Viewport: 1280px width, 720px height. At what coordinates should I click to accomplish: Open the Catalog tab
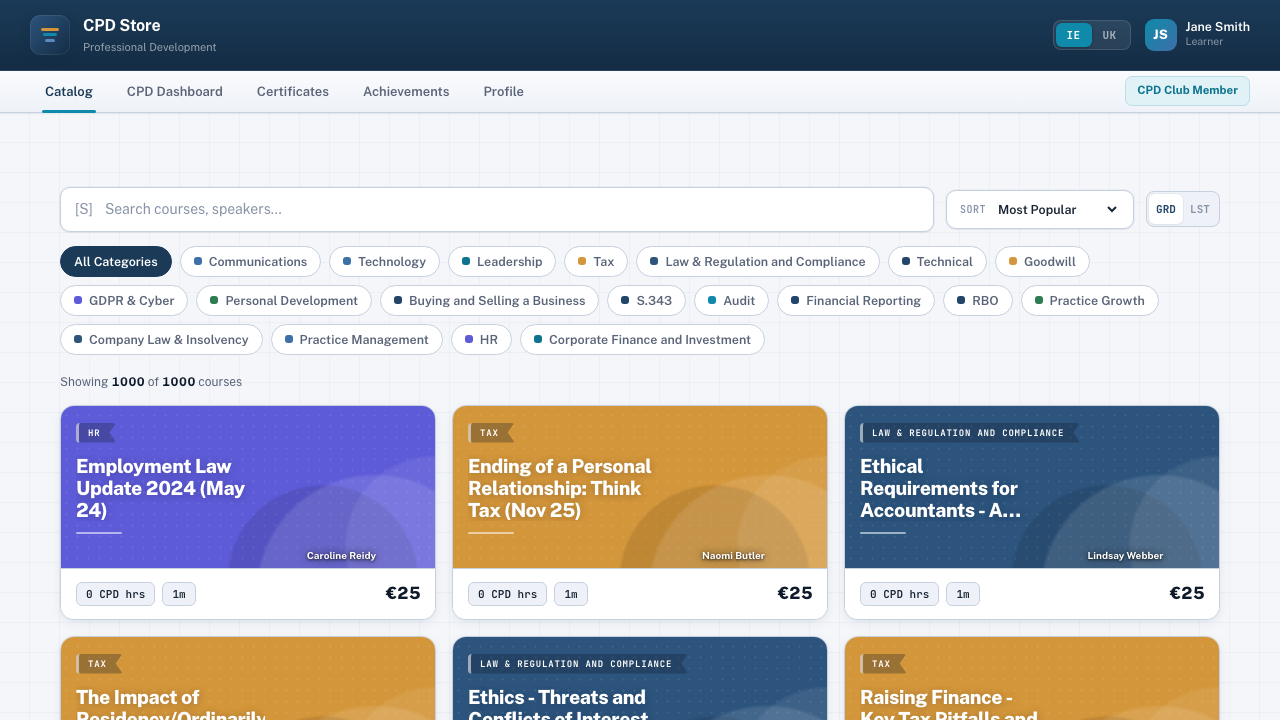(x=69, y=91)
